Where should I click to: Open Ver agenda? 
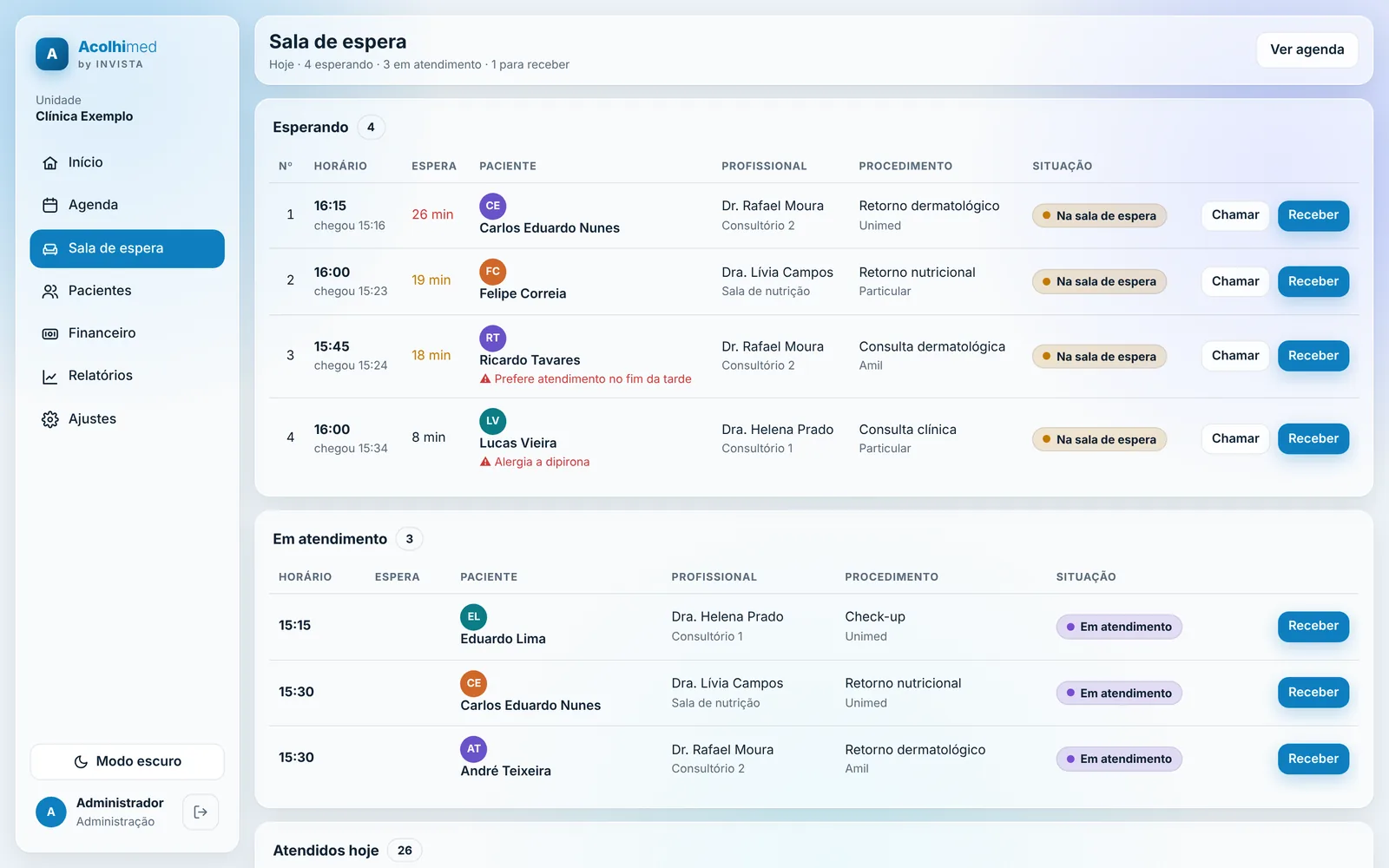(x=1307, y=49)
